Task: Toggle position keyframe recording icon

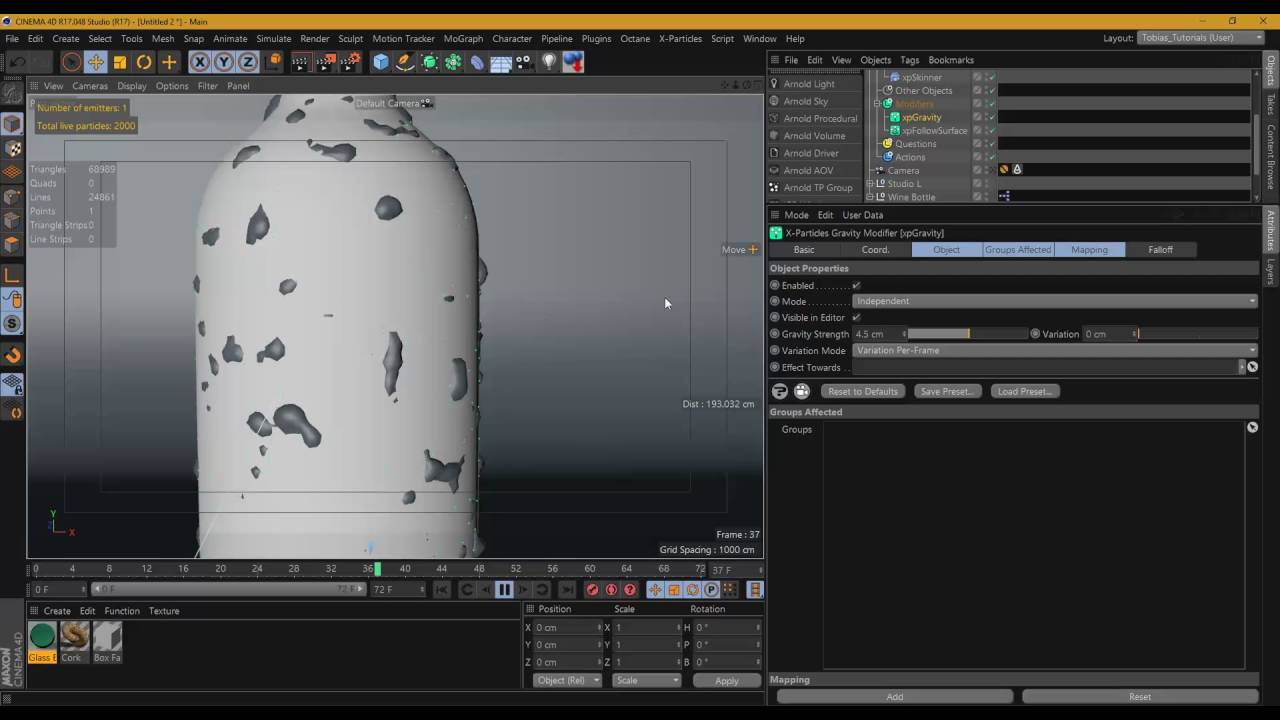Action: [655, 590]
